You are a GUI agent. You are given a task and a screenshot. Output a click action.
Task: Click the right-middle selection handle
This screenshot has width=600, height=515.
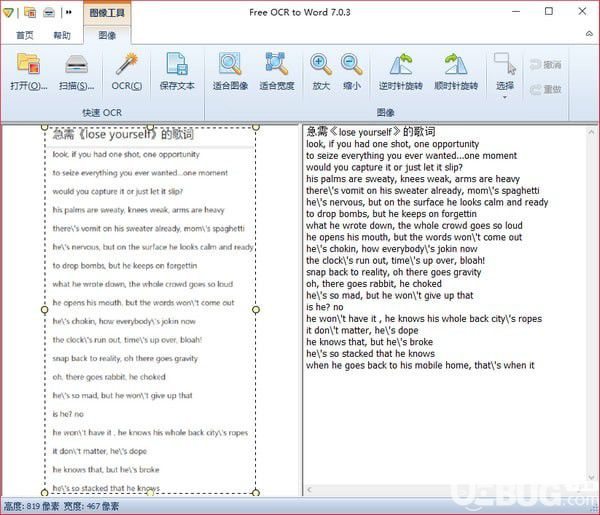pos(256,310)
